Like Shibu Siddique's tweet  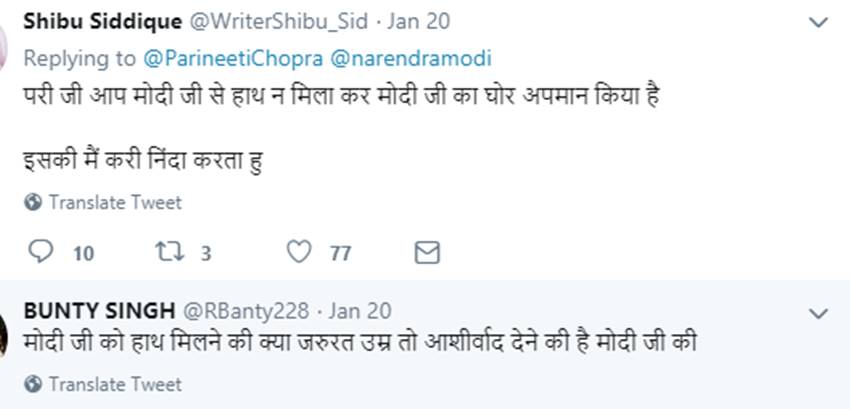[x=299, y=252]
